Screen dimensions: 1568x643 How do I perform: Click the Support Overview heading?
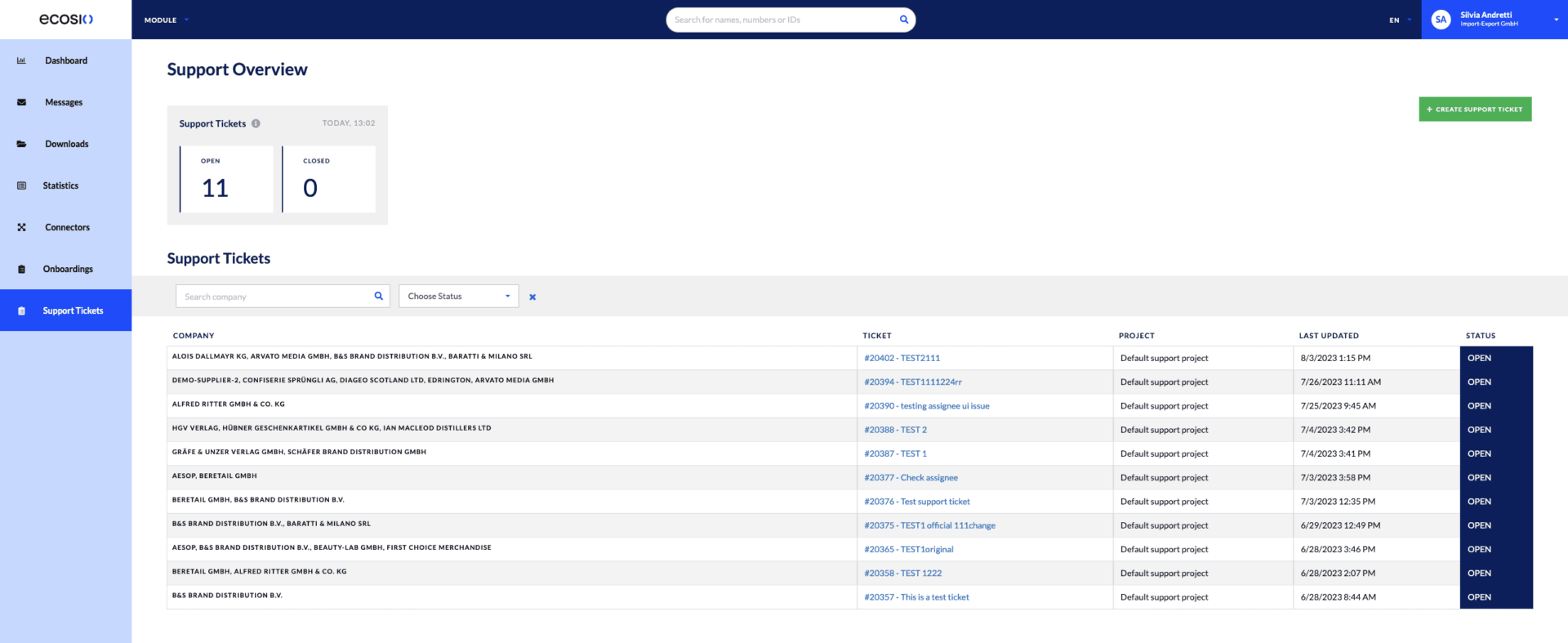pyautogui.click(x=237, y=69)
